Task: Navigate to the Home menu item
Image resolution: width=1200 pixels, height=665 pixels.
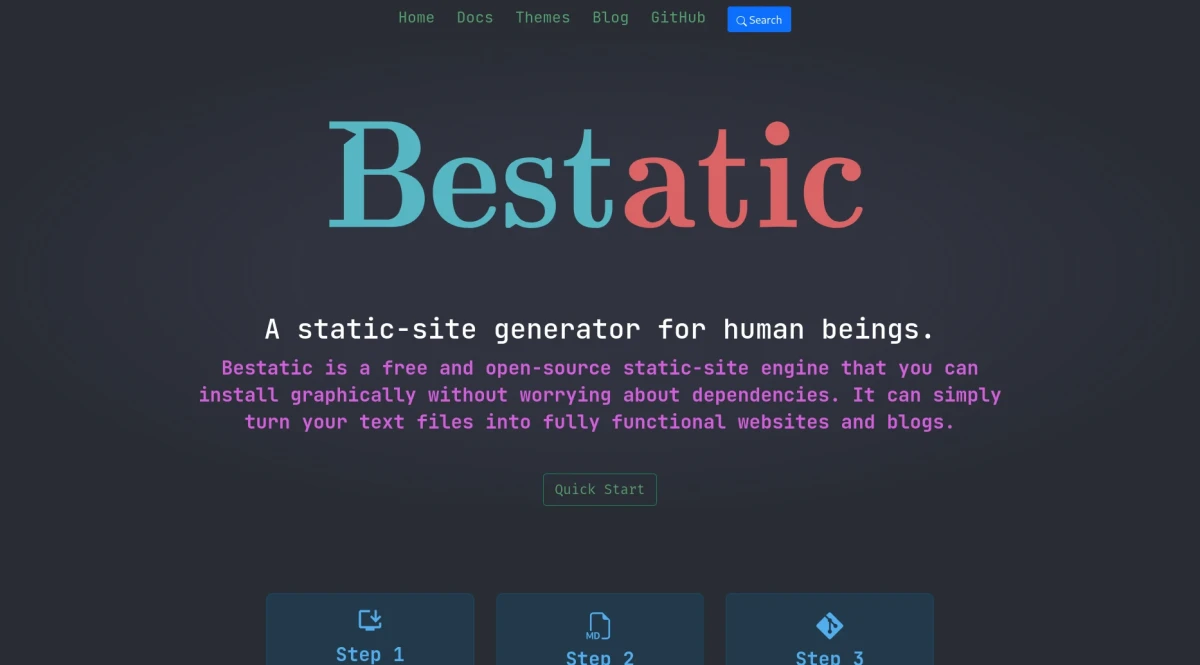Action: tap(416, 17)
